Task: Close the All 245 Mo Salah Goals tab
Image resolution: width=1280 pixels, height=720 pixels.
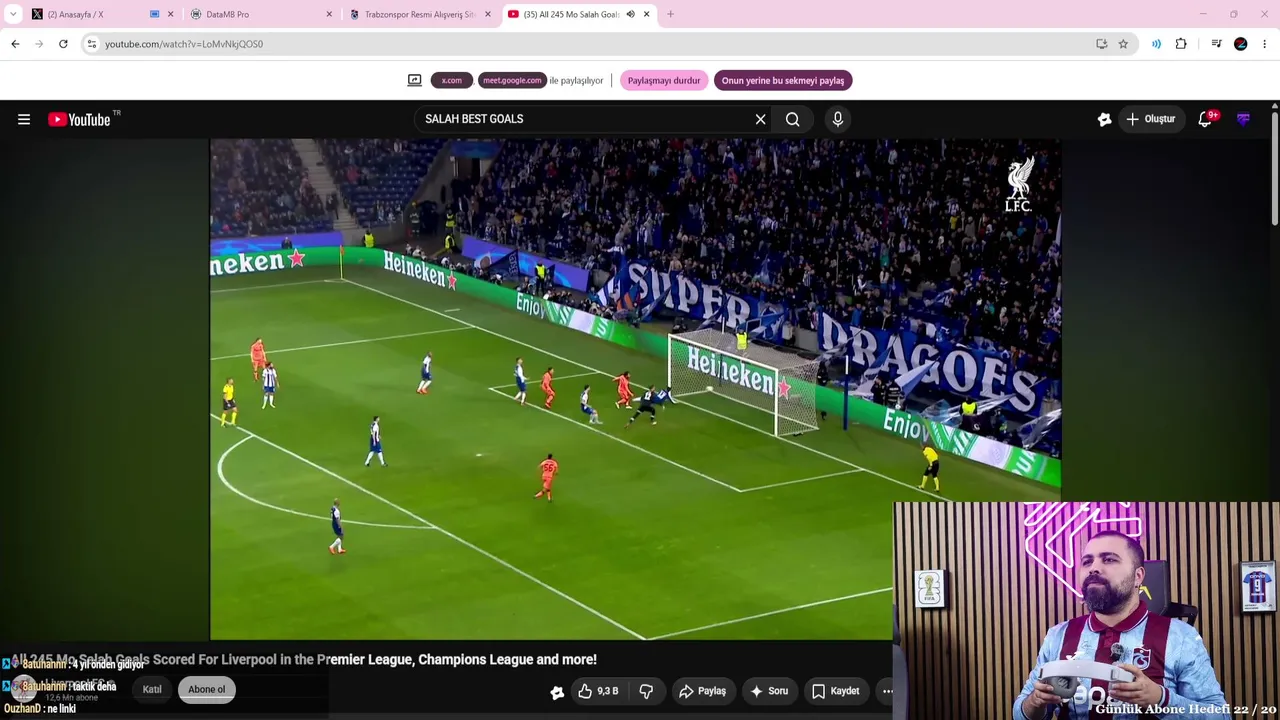Action: click(646, 14)
